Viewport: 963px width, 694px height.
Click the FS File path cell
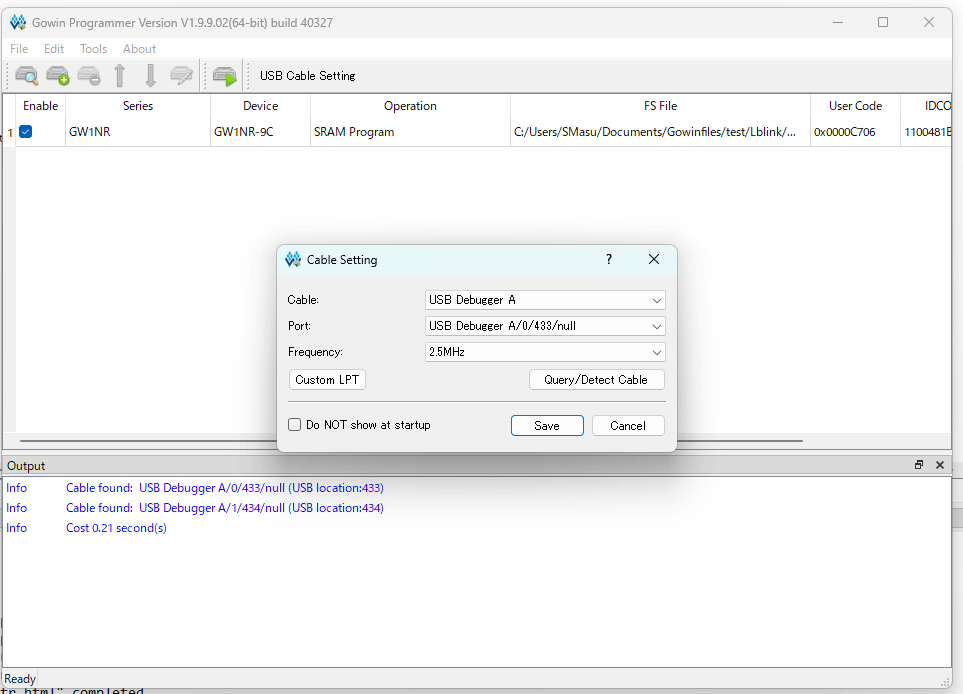(660, 131)
